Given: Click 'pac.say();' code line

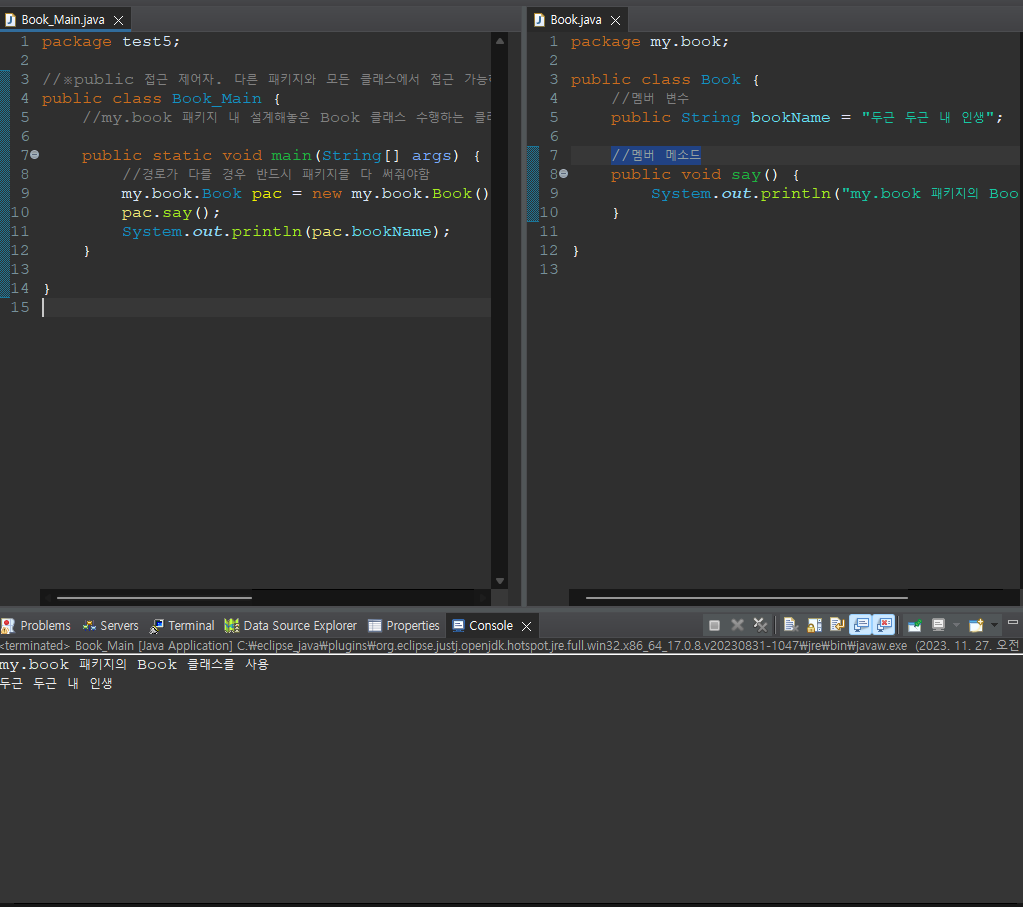Looking at the screenshot, I should [x=171, y=213].
